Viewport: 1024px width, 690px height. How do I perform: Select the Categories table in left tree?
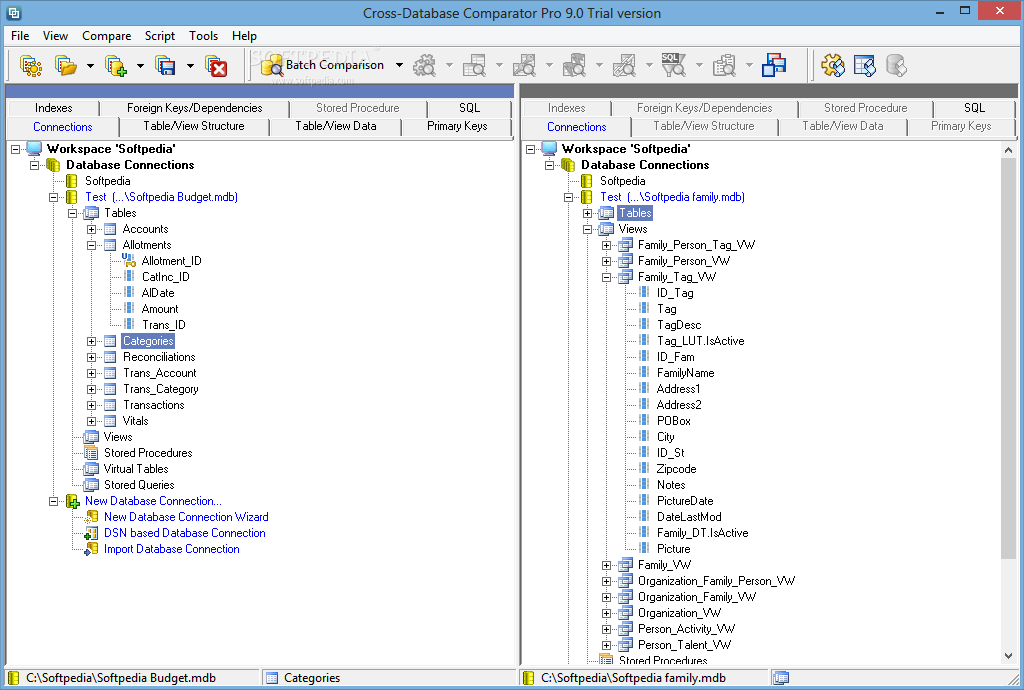pyautogui.click(x=148, y=341)
